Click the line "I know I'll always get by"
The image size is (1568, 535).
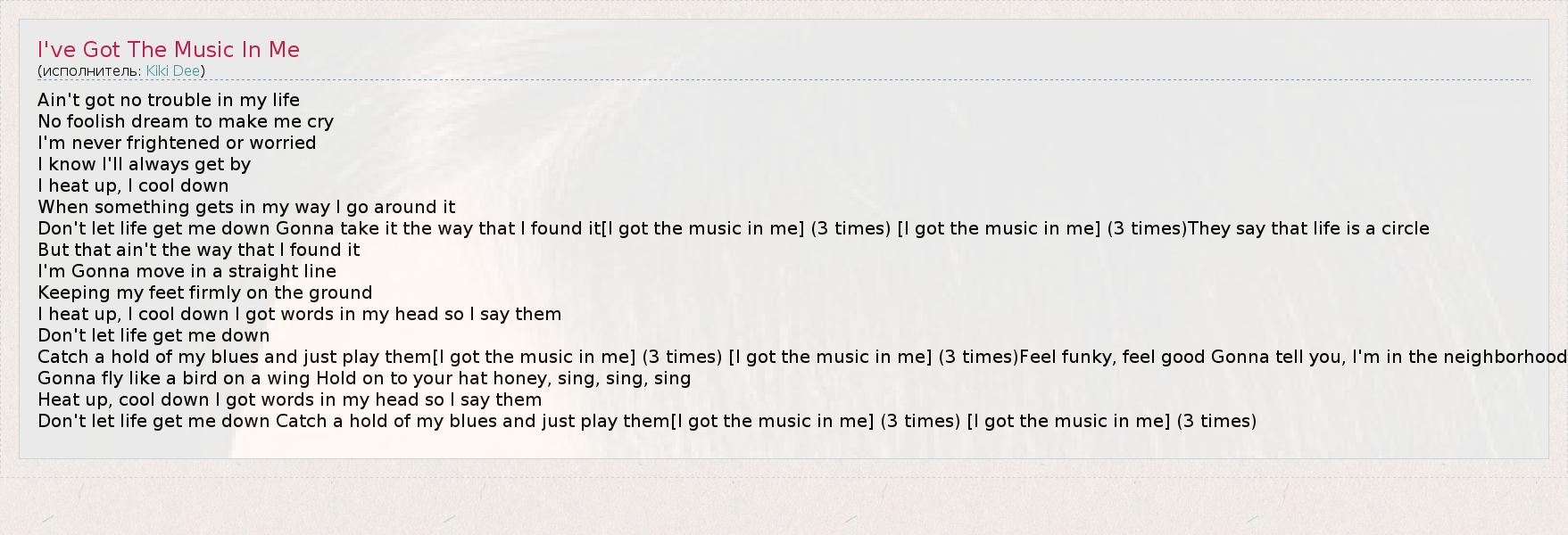click(144, 164)
